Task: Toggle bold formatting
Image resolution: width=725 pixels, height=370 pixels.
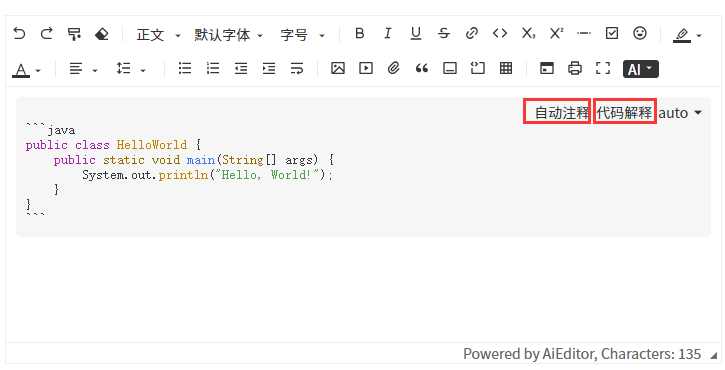Action: [x=360, y=33]
